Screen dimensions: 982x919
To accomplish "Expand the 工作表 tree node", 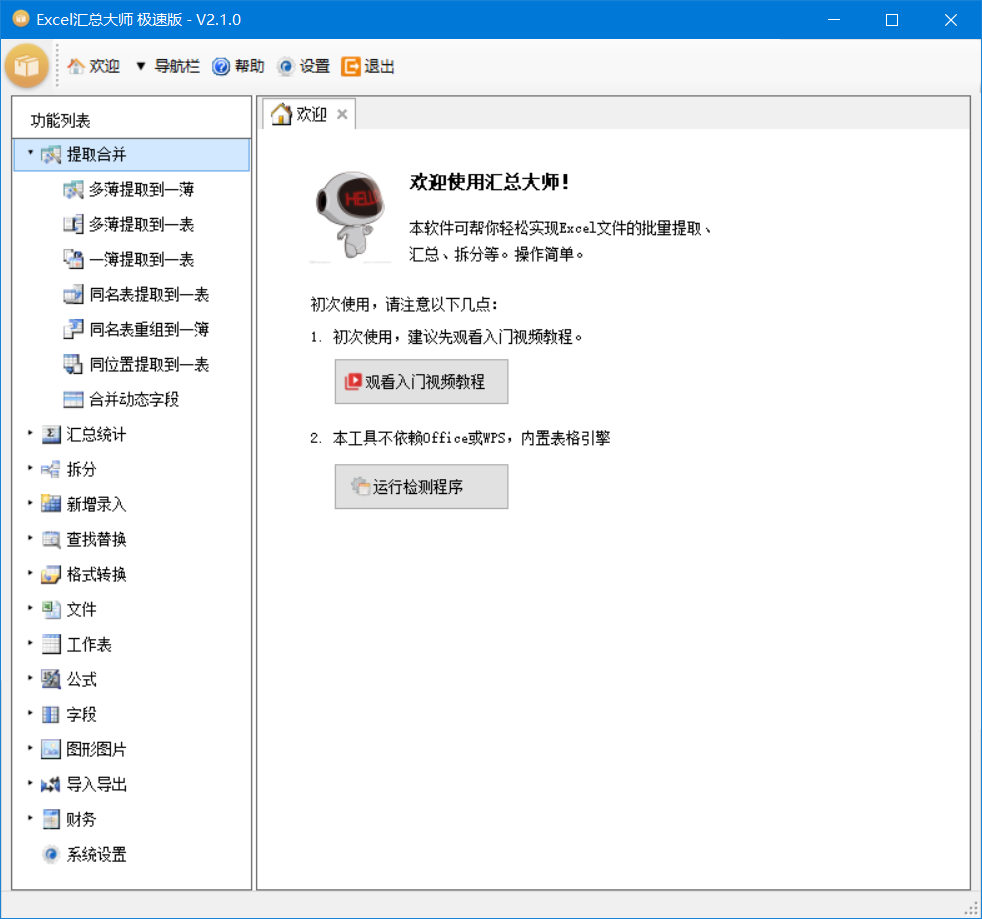I will [30, 643].
